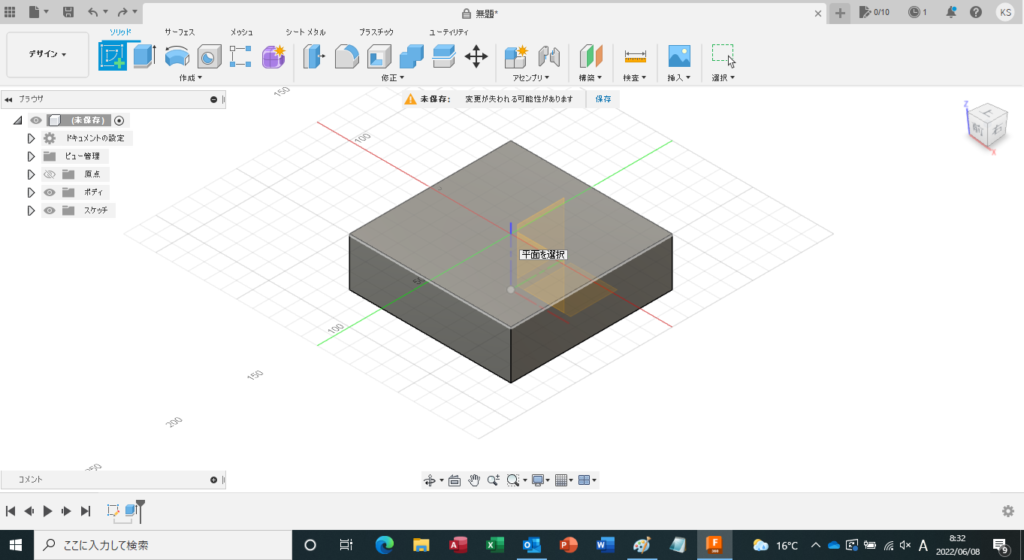Expand the ドキュメントの設定 node
Screen dimensions: 1024x560
click(31, 138)
